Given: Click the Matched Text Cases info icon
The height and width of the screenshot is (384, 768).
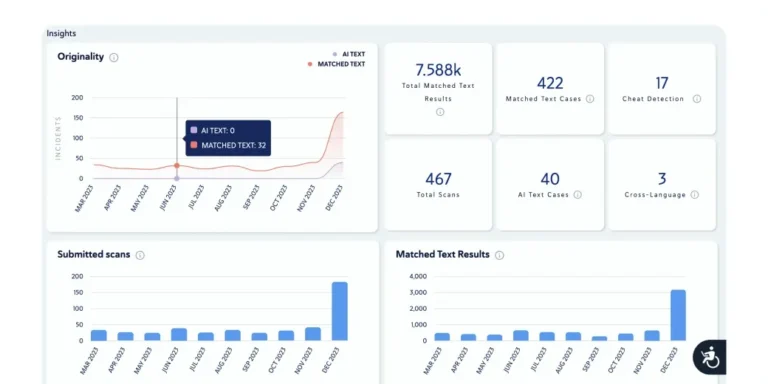Looking at the screenshot, I should pyautogui.click(x=590, y=99).
